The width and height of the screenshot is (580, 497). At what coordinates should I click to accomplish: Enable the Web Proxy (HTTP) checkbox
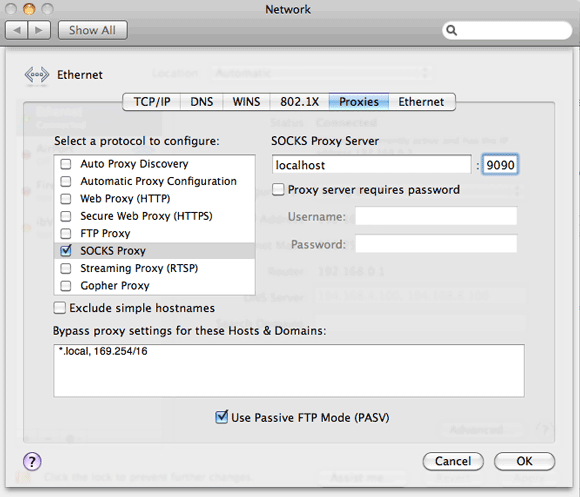pyautogui.click(x=66, y=199)
